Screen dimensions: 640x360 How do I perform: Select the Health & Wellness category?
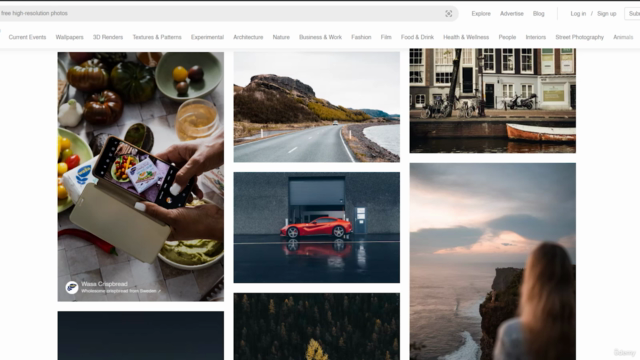[x=466, y=37]
